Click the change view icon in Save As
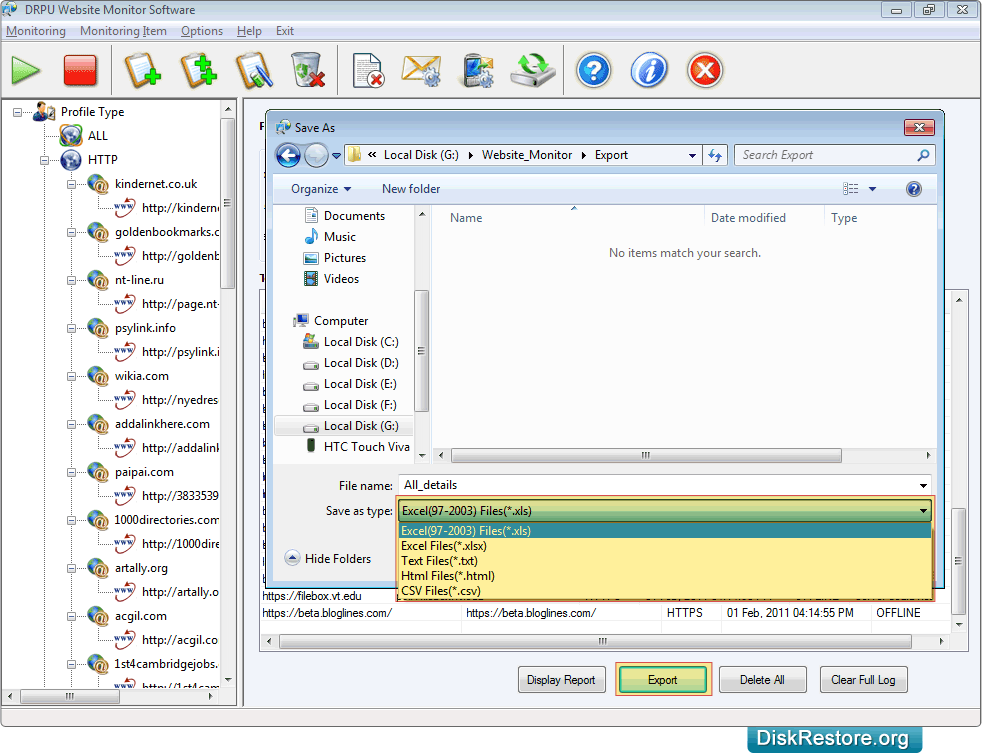 coord(850,189)
